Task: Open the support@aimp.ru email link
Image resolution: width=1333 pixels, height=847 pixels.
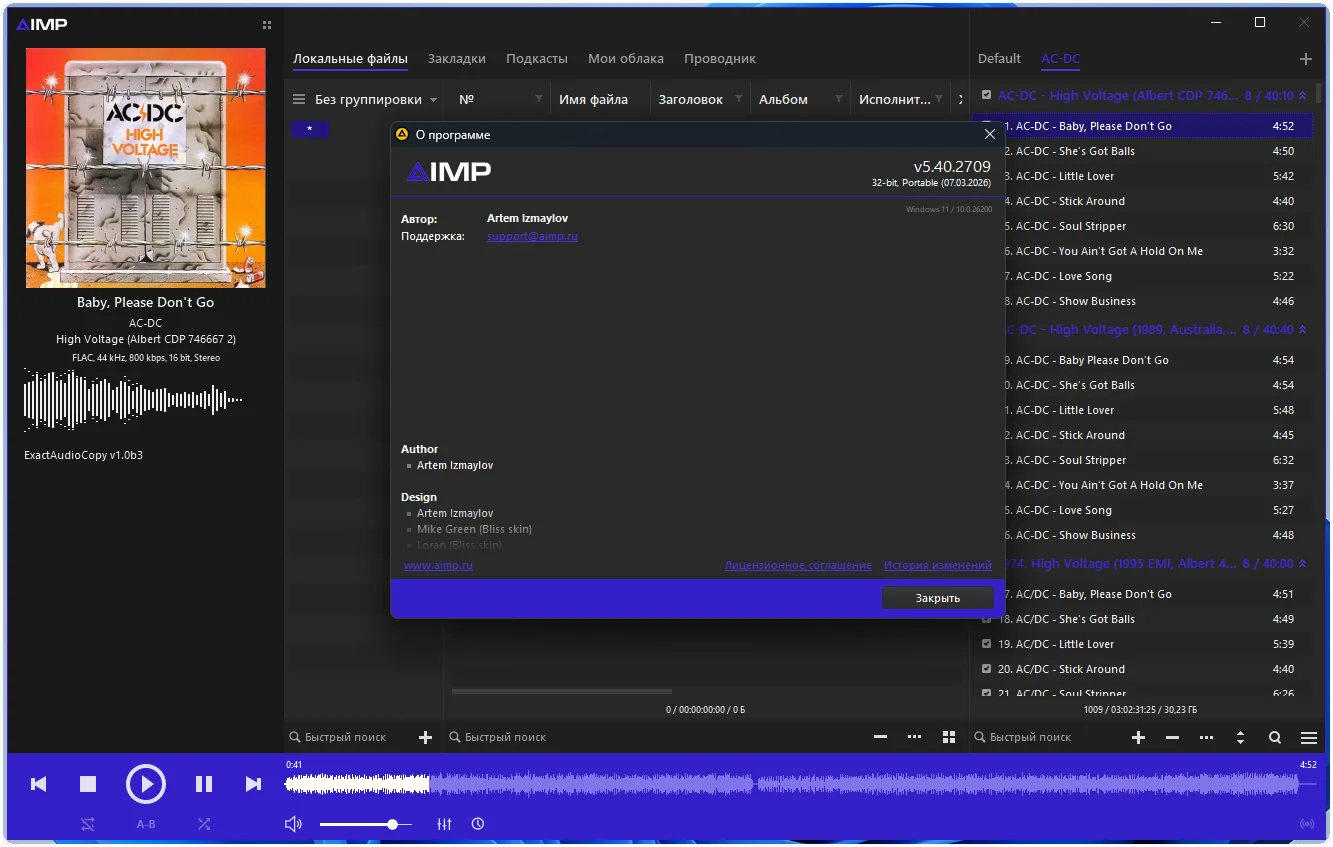Action: point(532,237)
